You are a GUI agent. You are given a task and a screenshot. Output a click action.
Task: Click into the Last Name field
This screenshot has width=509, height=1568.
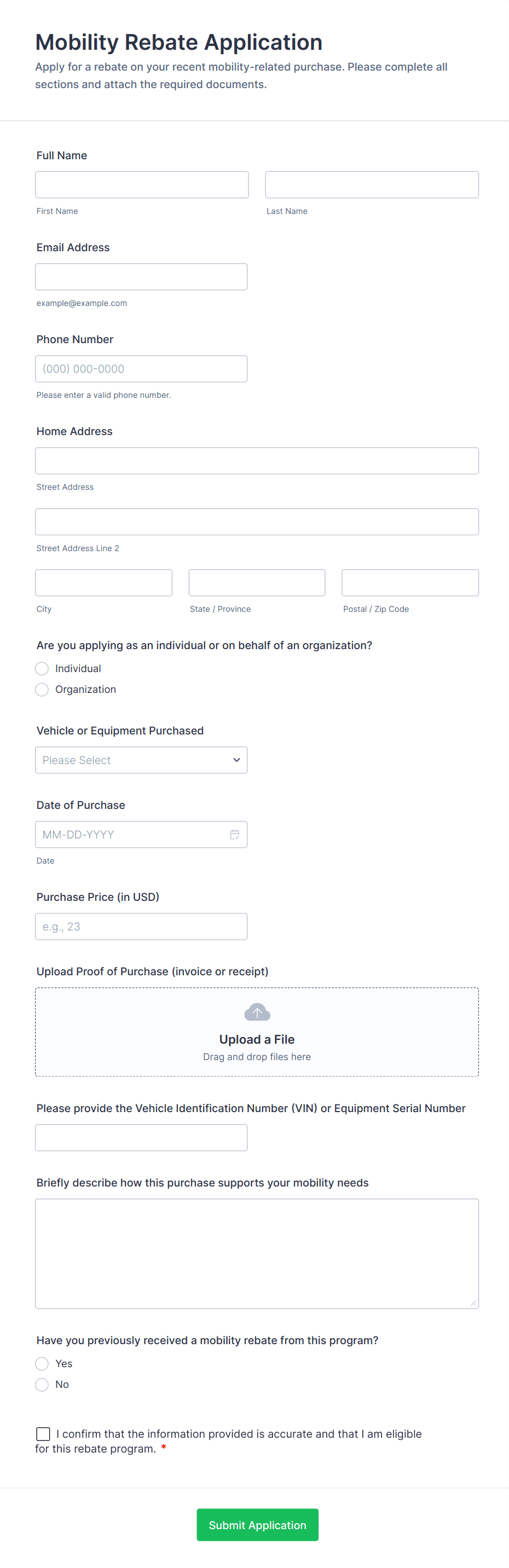coord(372,184)
